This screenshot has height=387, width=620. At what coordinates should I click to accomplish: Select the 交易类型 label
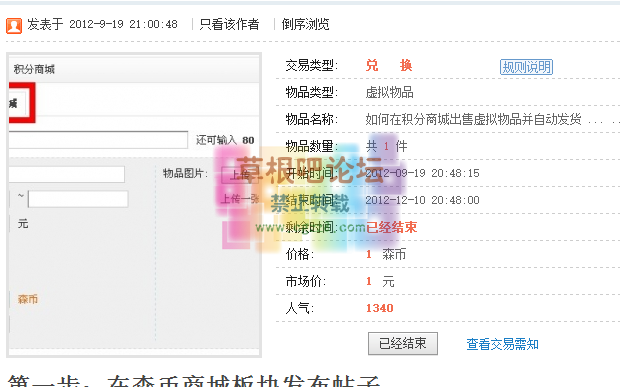point(312,65)
